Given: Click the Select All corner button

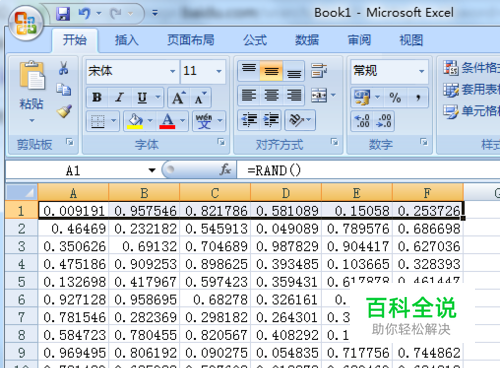Looking at the screenshot, I should tap(22, 192).
